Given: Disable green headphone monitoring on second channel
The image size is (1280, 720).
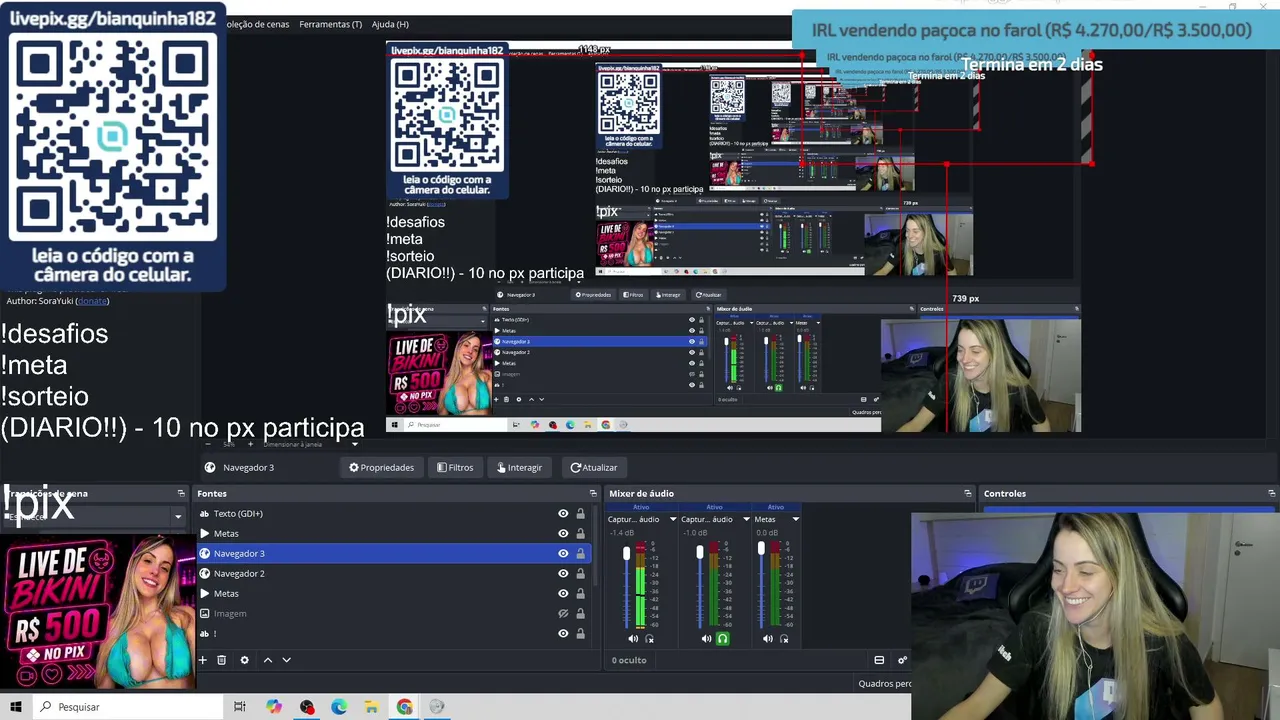Looking at the screenshot, I should click(722, 638).
